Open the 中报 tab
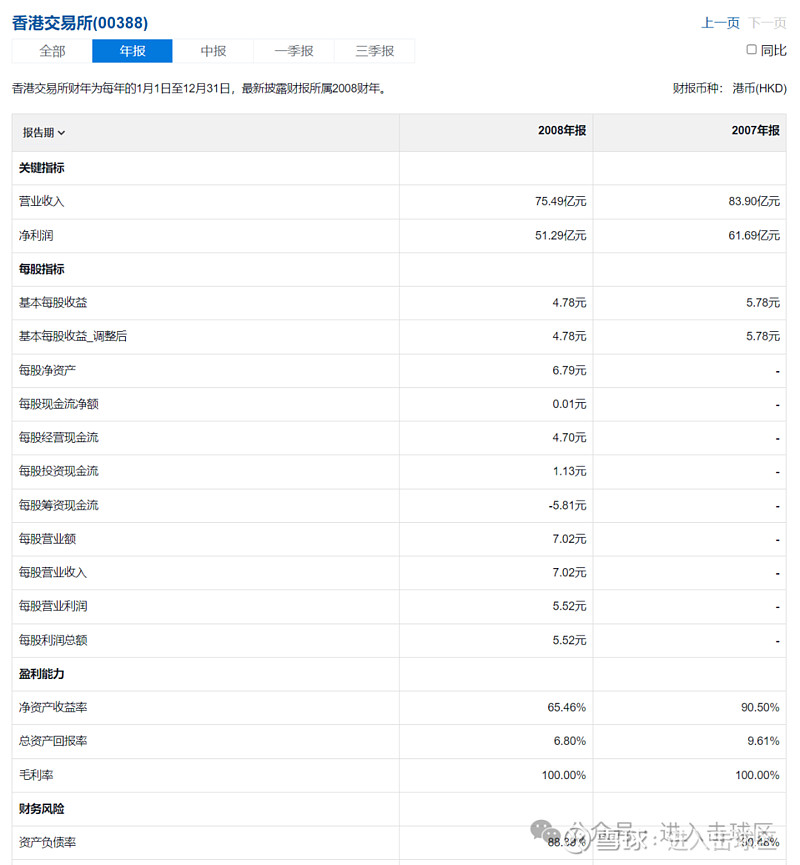 (213, 51)
